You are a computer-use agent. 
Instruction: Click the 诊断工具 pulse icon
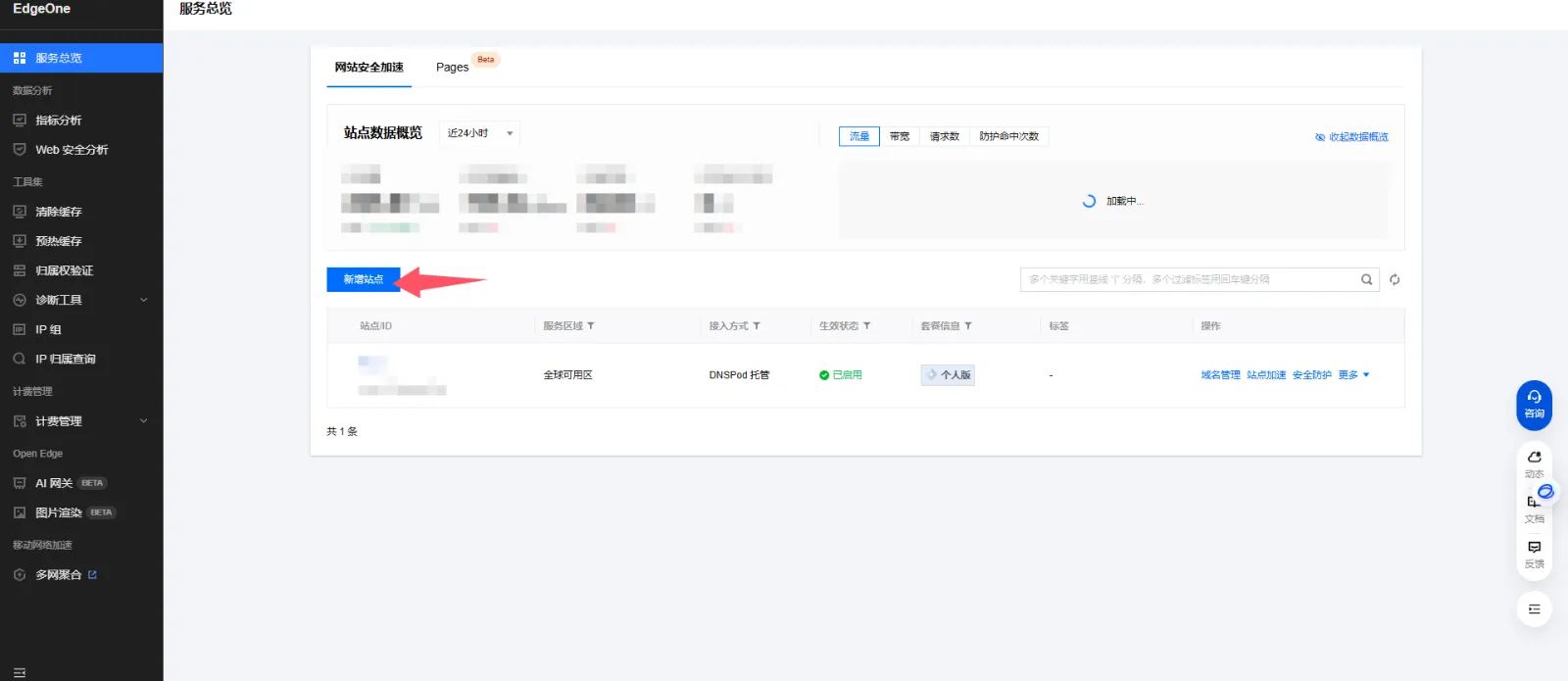click(x=20, y=300)
